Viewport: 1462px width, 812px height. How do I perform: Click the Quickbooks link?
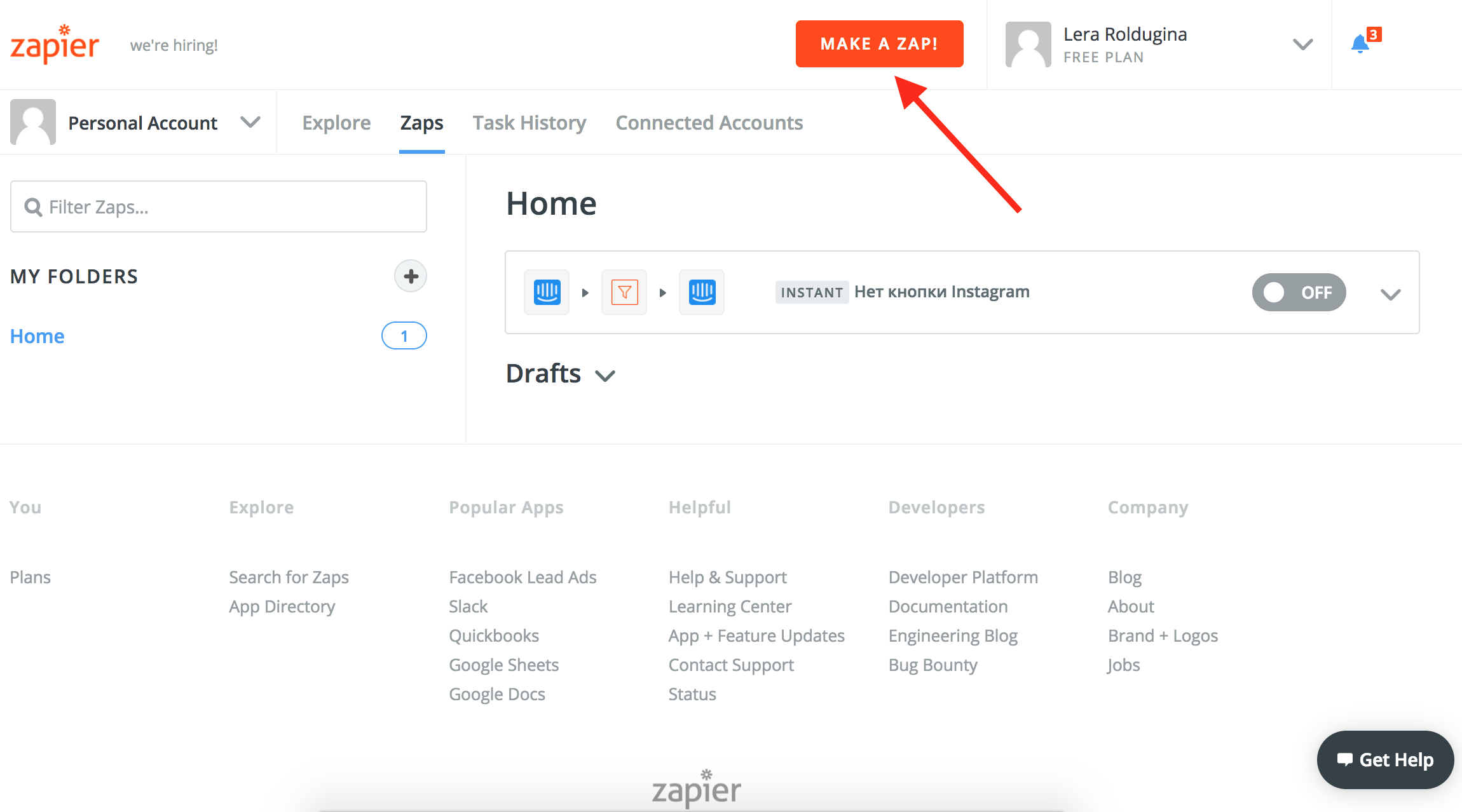tap(494, 635)
